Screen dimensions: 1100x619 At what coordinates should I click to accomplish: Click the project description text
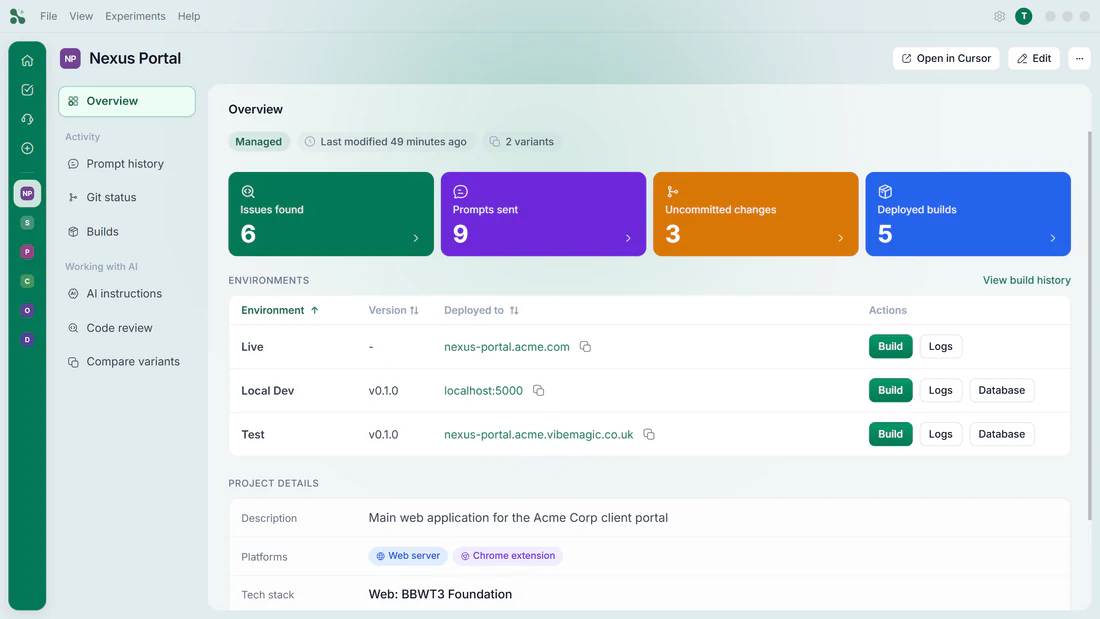tap(518, 518)
